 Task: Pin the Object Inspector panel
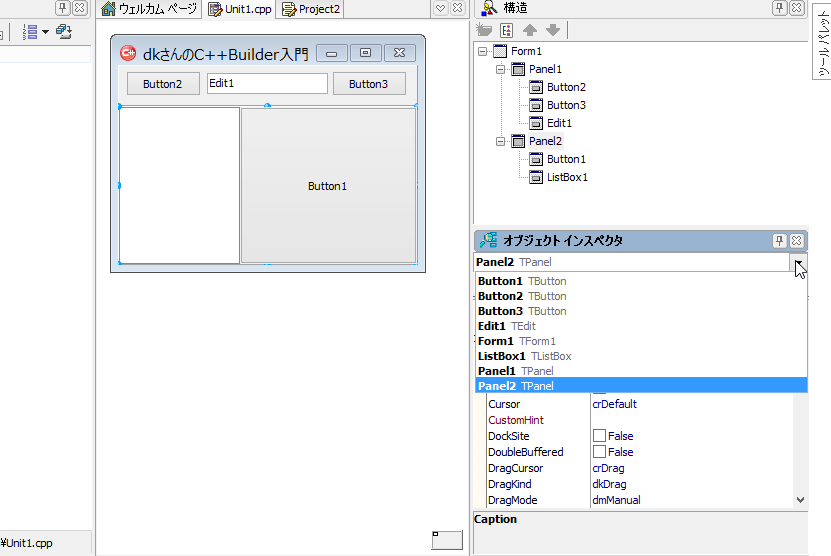[779, 241]
